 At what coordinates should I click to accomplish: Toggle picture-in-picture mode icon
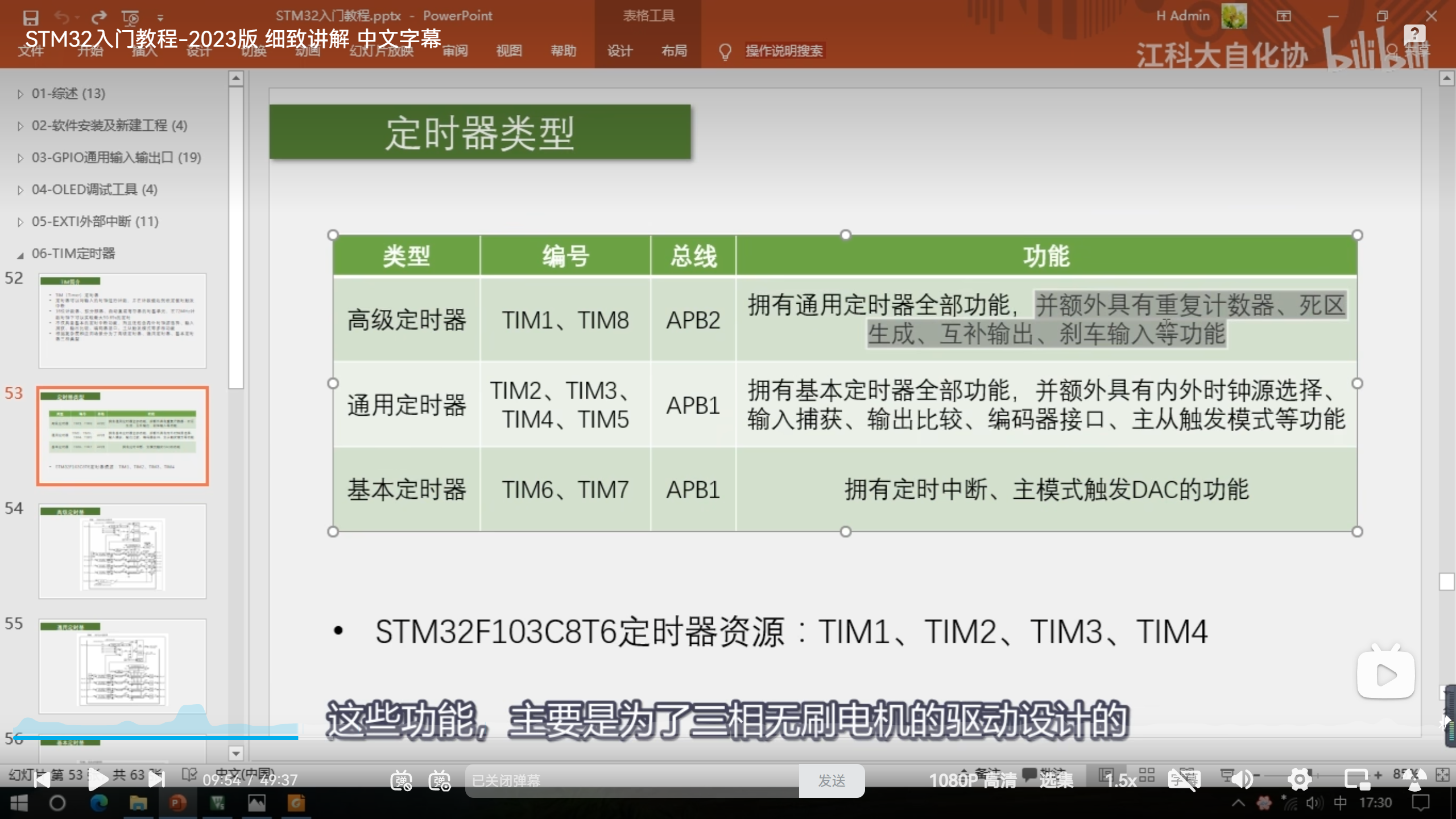(1356, 779)
